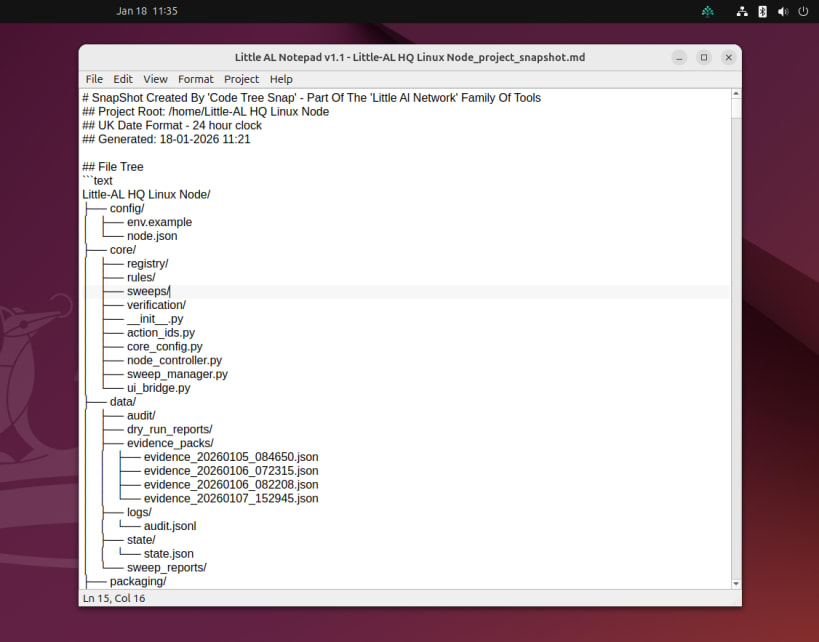Open the Edit menu
Image resolution: width=819 pixels, height=642 pixels.
pyautogui.click(x=123, y=79)
